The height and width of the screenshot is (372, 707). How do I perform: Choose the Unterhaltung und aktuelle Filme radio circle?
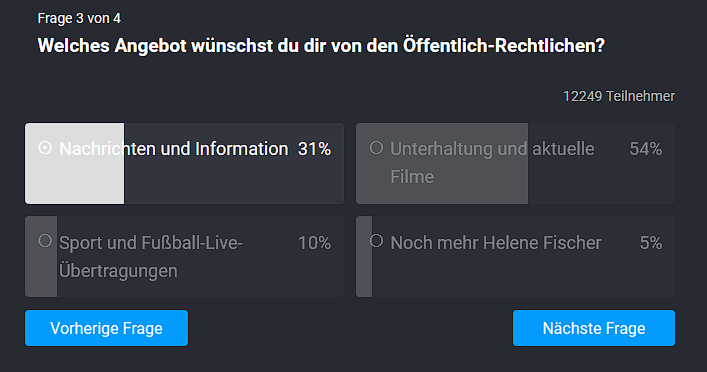[376, 147]
